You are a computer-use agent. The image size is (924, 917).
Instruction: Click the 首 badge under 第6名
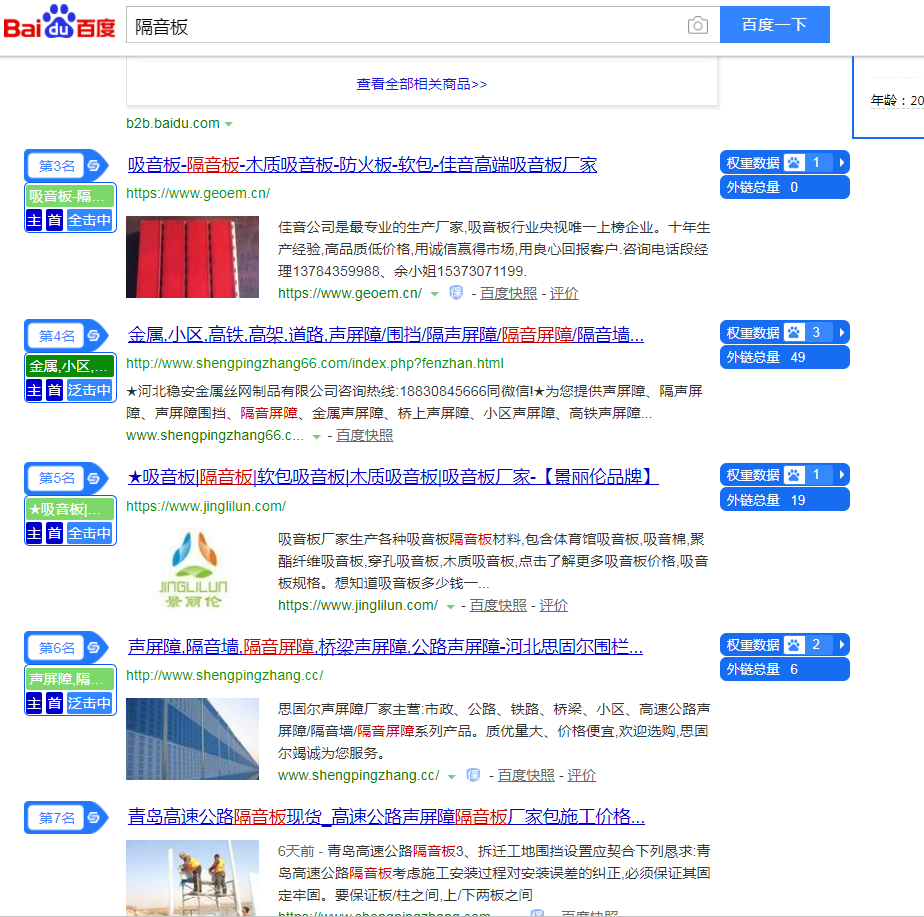tap(54, 703)
